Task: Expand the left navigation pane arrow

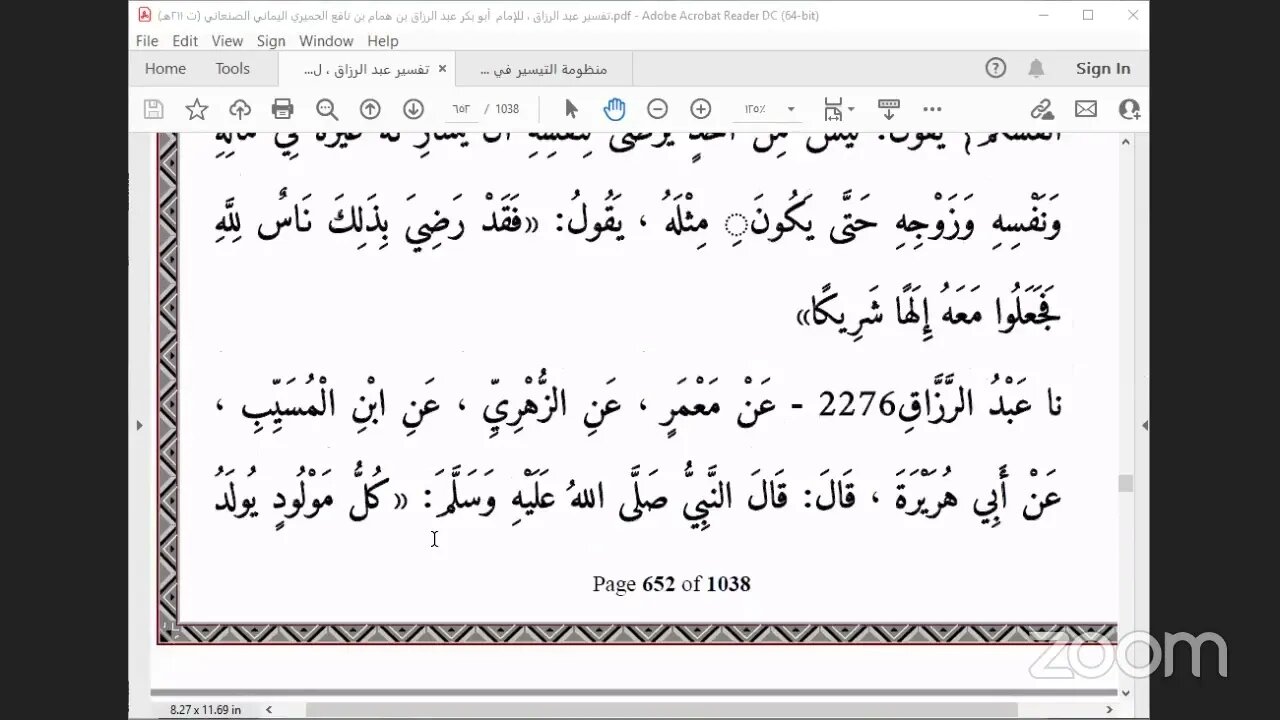Action: click(139, 425)
